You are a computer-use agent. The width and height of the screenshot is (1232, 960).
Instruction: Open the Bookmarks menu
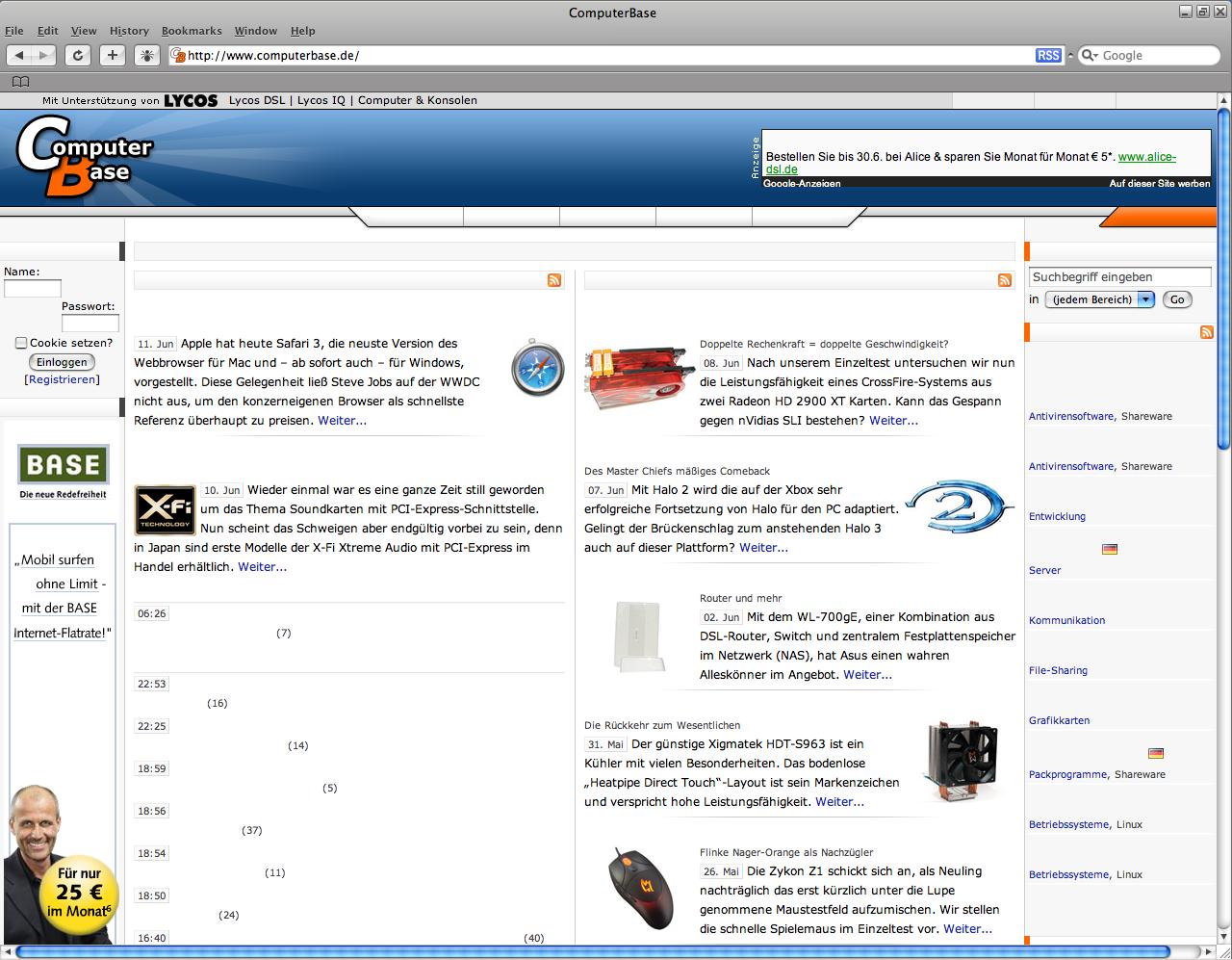coord(192,31)
